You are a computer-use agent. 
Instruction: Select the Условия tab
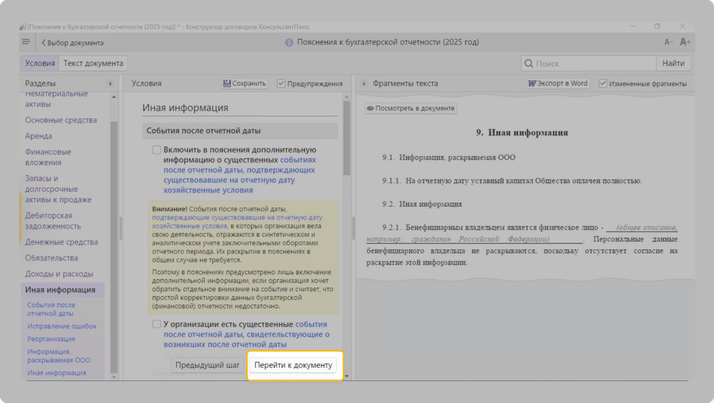pos(40,63)
